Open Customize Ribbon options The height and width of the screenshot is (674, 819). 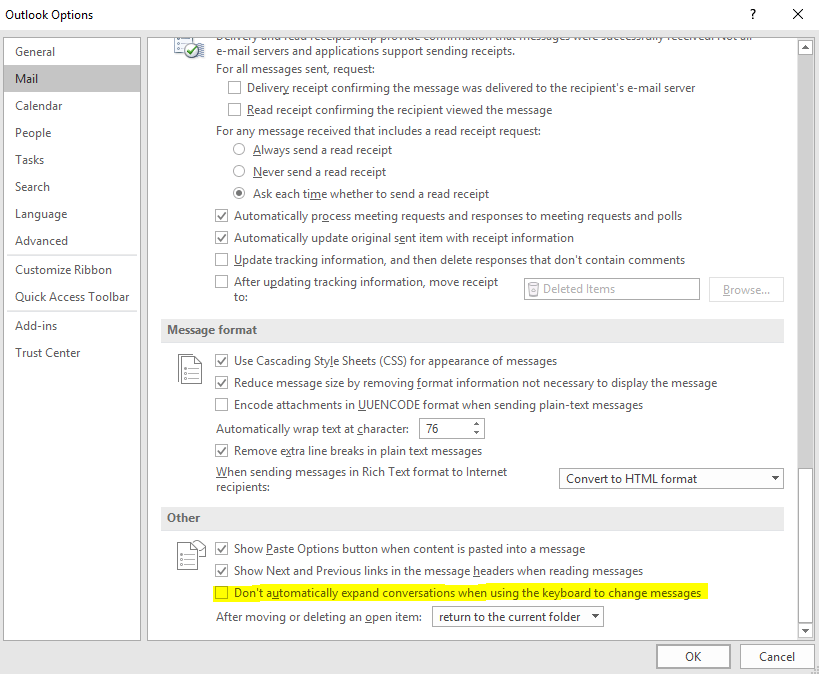click(x=72, y=270)
